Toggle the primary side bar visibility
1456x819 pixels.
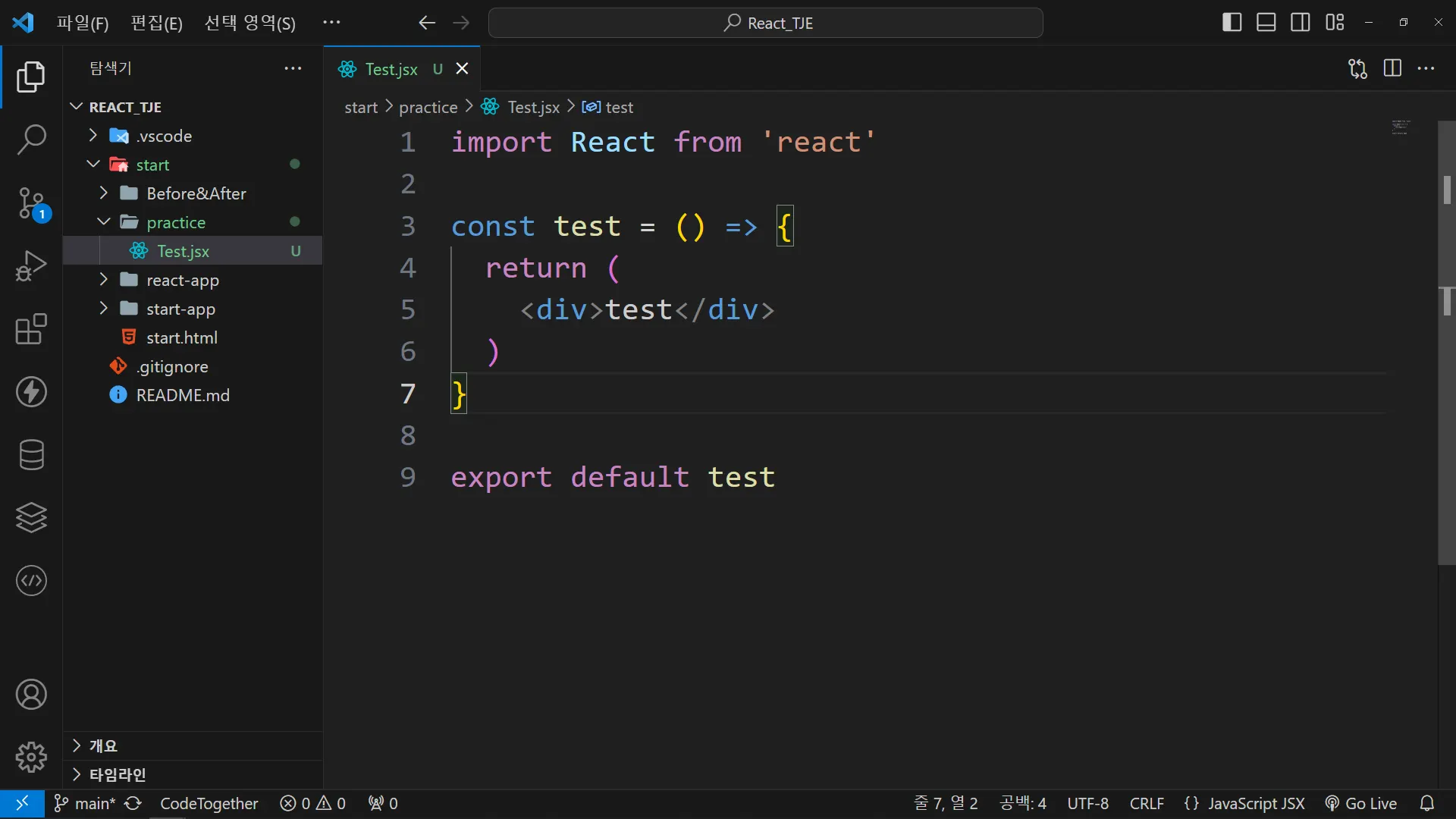[1232, 23]
